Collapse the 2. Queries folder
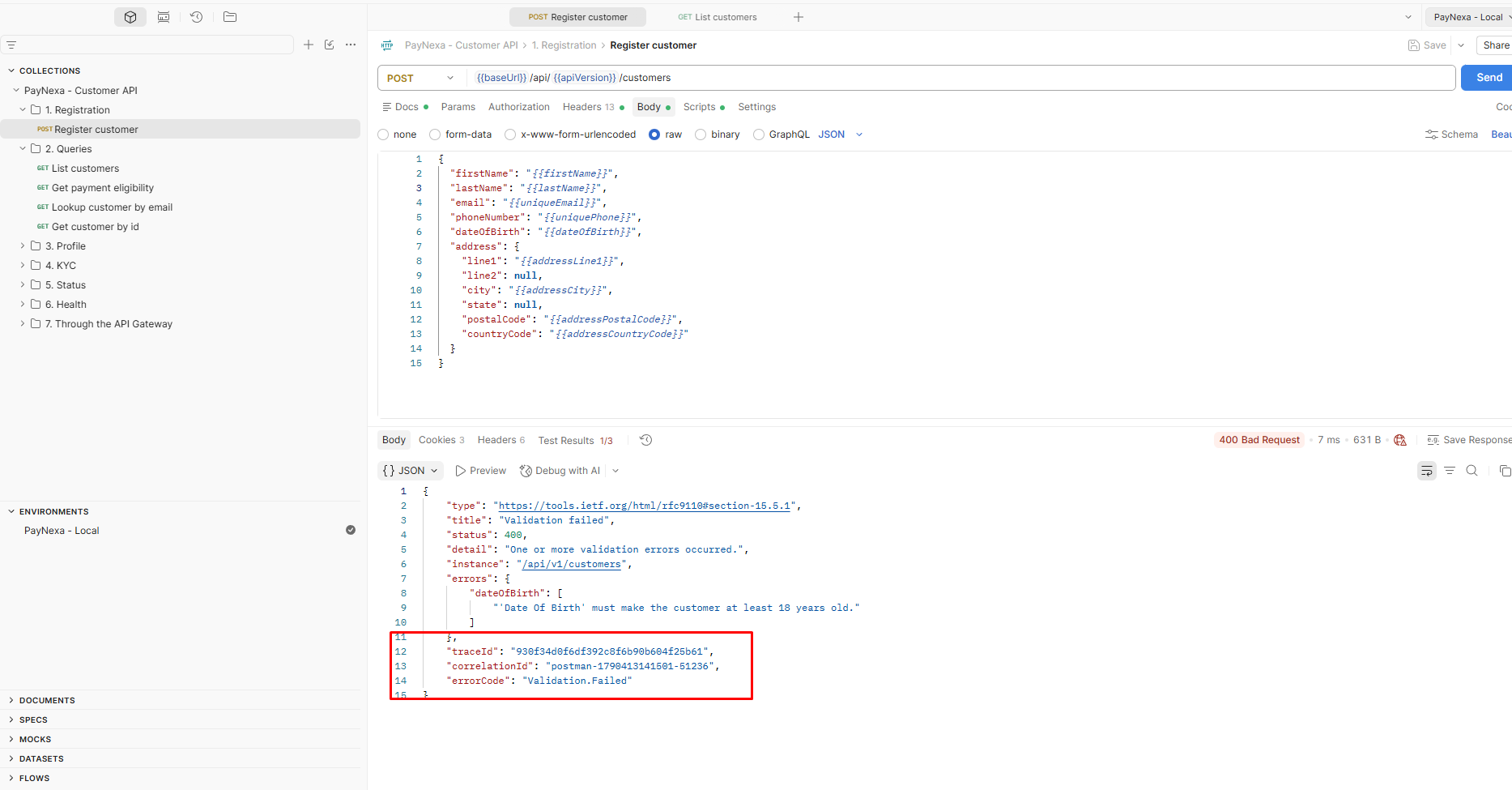This screenshot has height=790, width=1512. pos(23,148)
